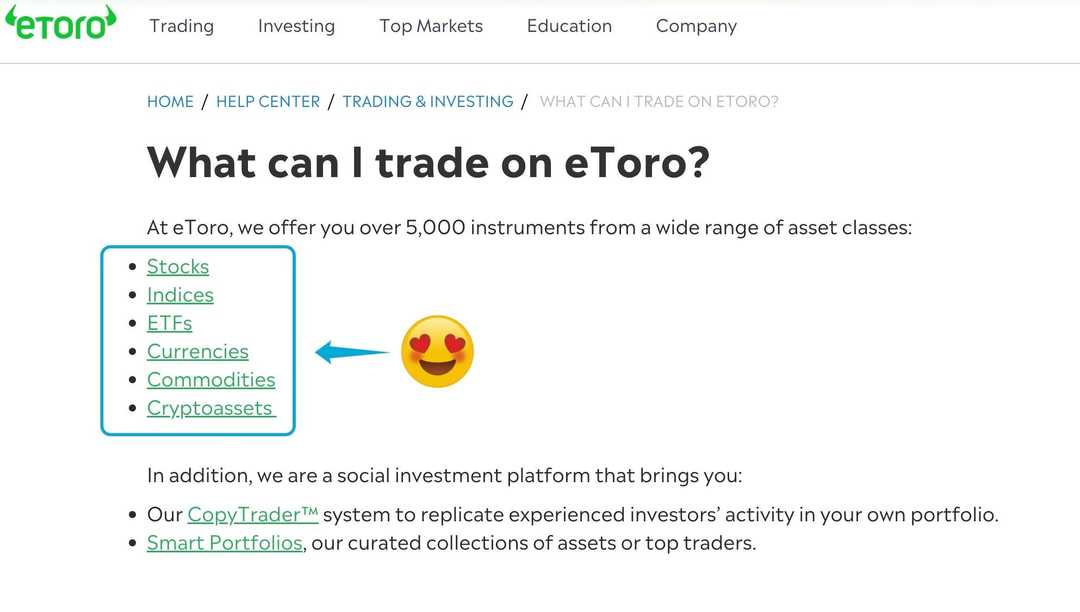
Task: Click the eToro logo
Action: (62, 26)
